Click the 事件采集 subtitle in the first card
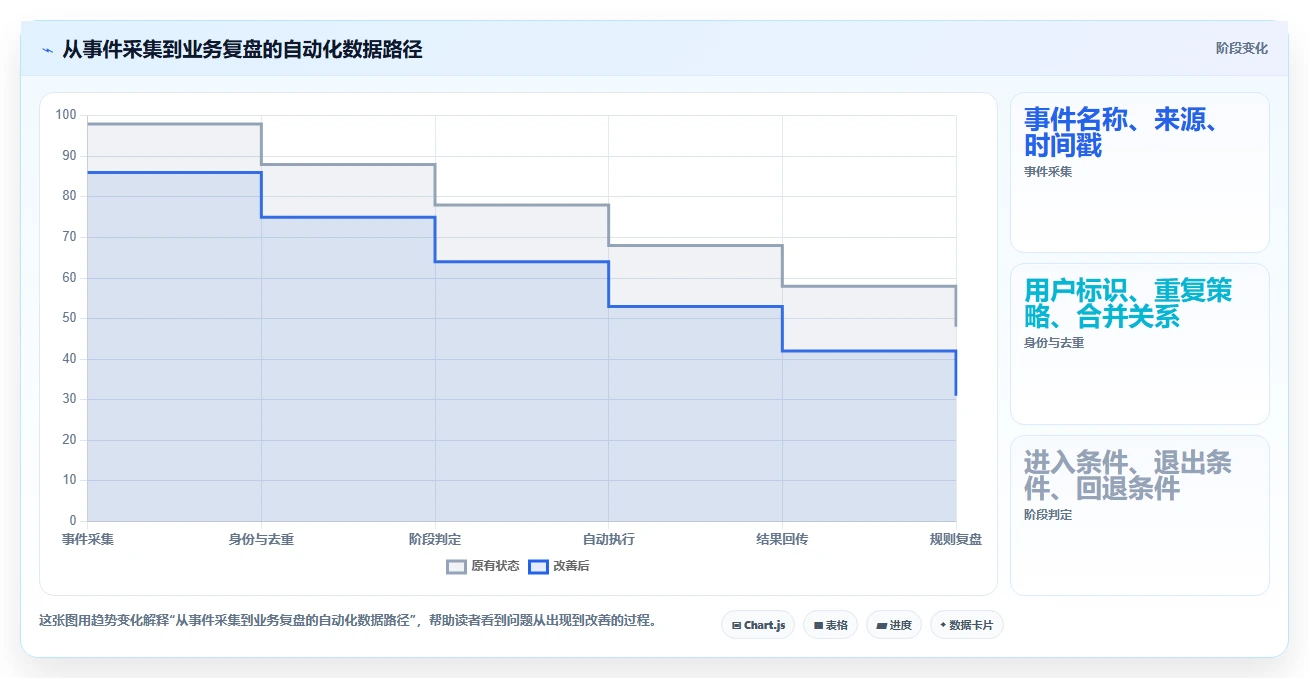This screenshot has width=1309, height=678. 1048,172
